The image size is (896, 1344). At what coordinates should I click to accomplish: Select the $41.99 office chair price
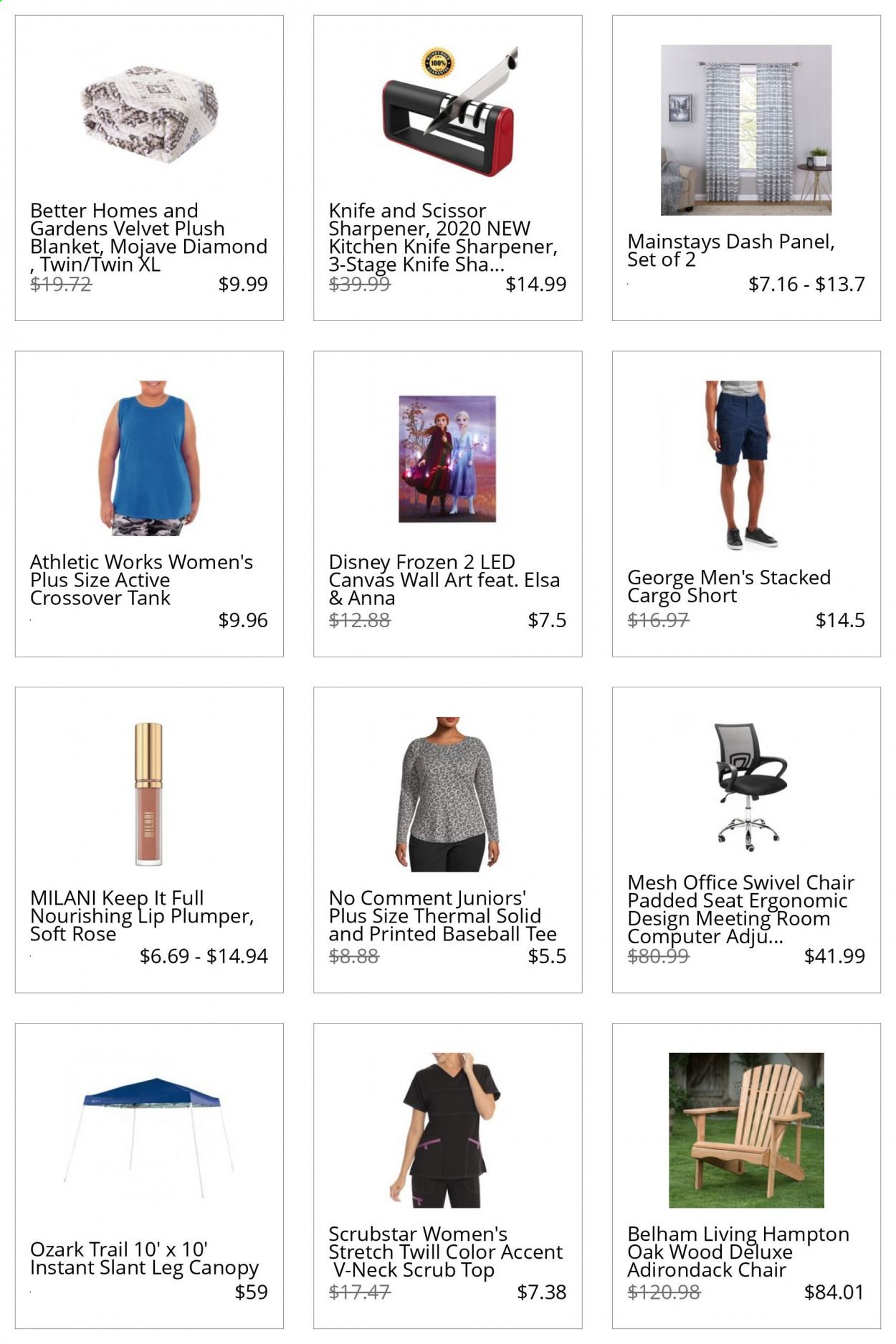(x=834, y=955)
